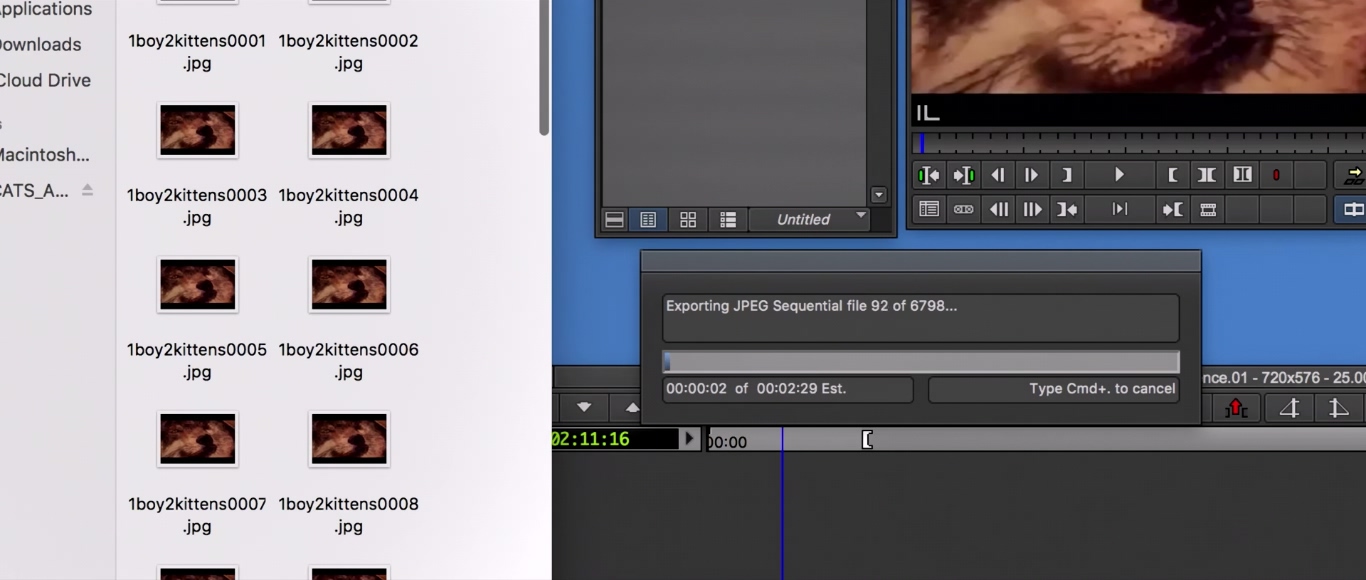The width and height of the screenshot is (1366, 580).
Task: Open iCloud Drive in the Finder sidebar
Action: tap(45, 80)
